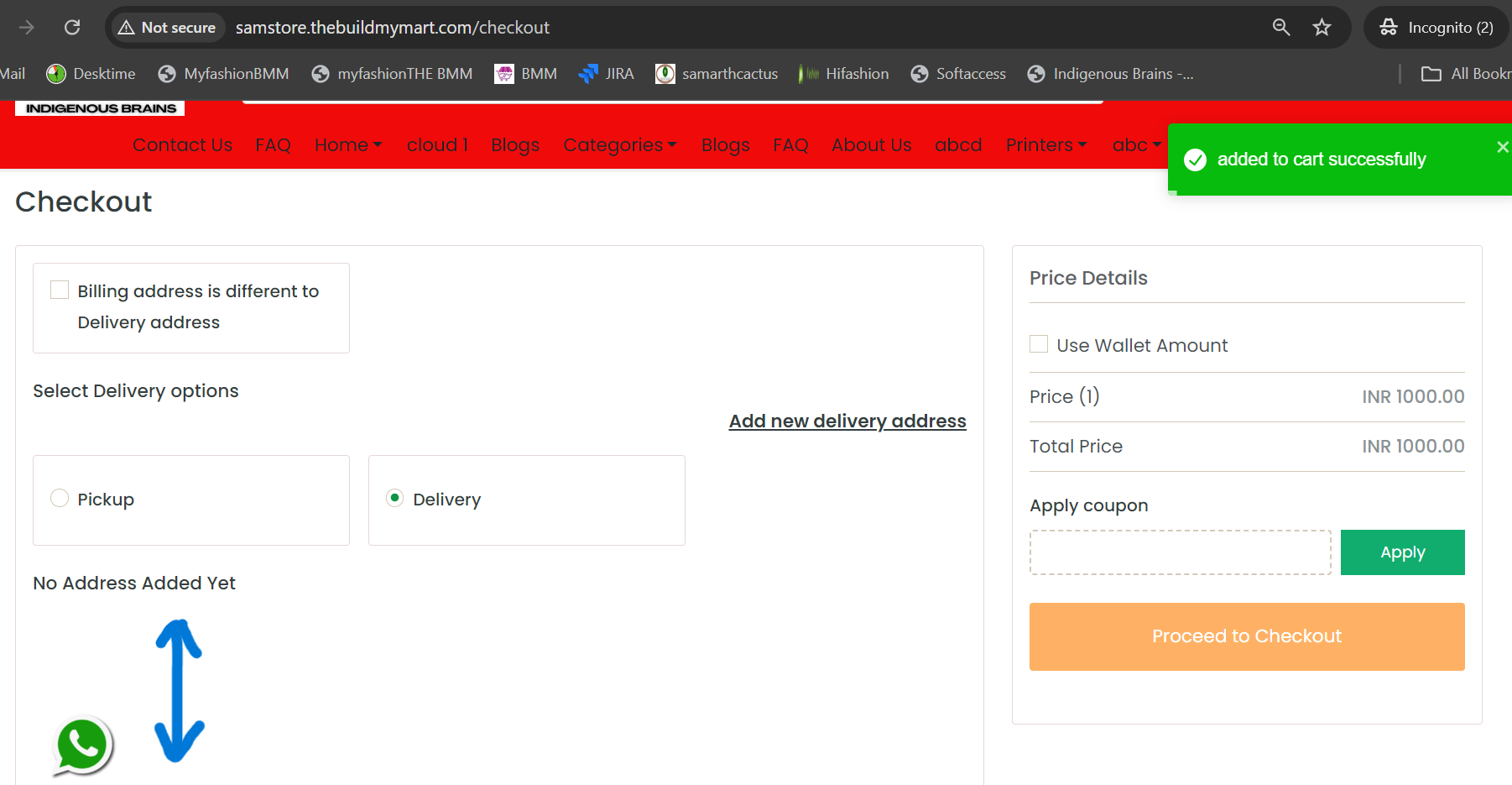Open the Indigenous Brains bookmark

point(1110,74)
